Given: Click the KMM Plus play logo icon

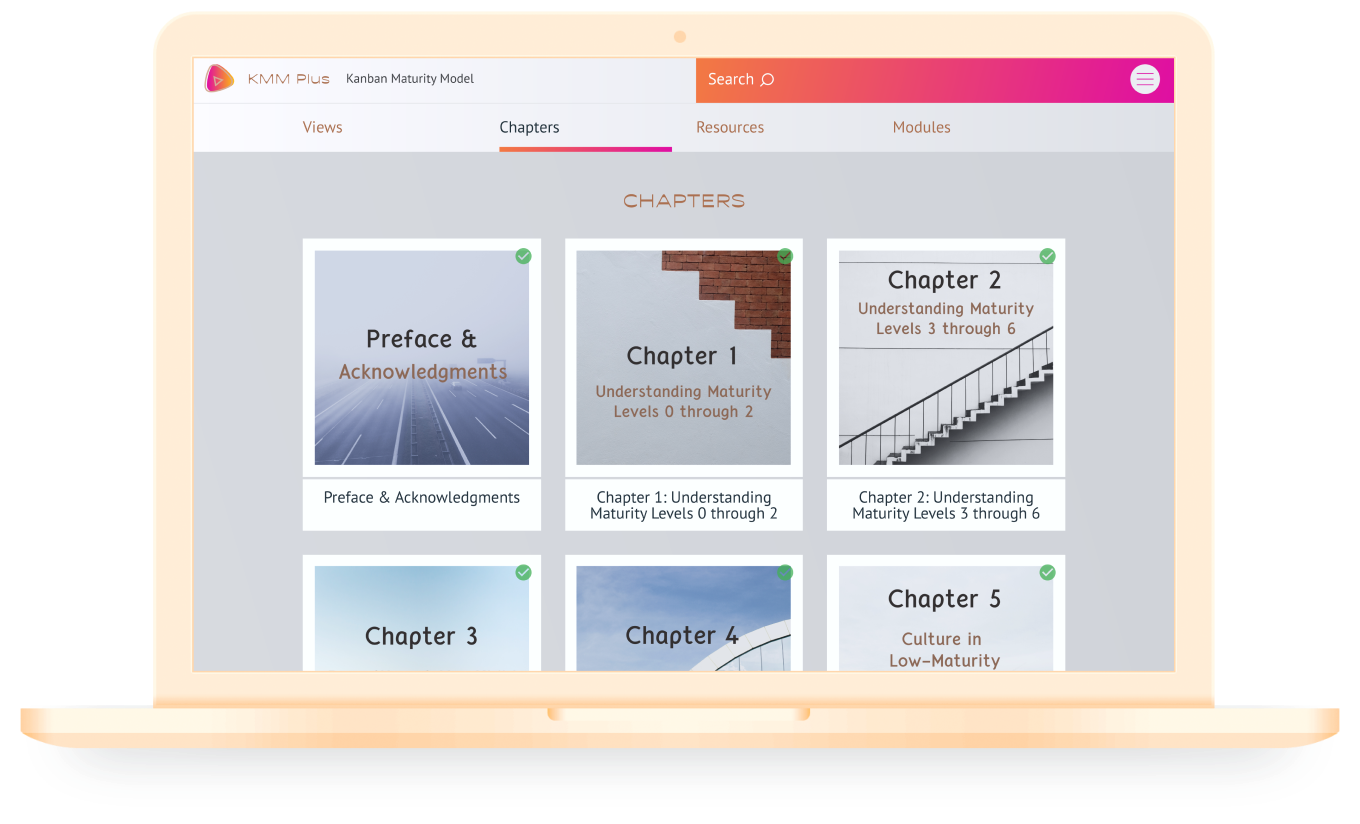Looking at the screenshot, I should coord(219,79).
